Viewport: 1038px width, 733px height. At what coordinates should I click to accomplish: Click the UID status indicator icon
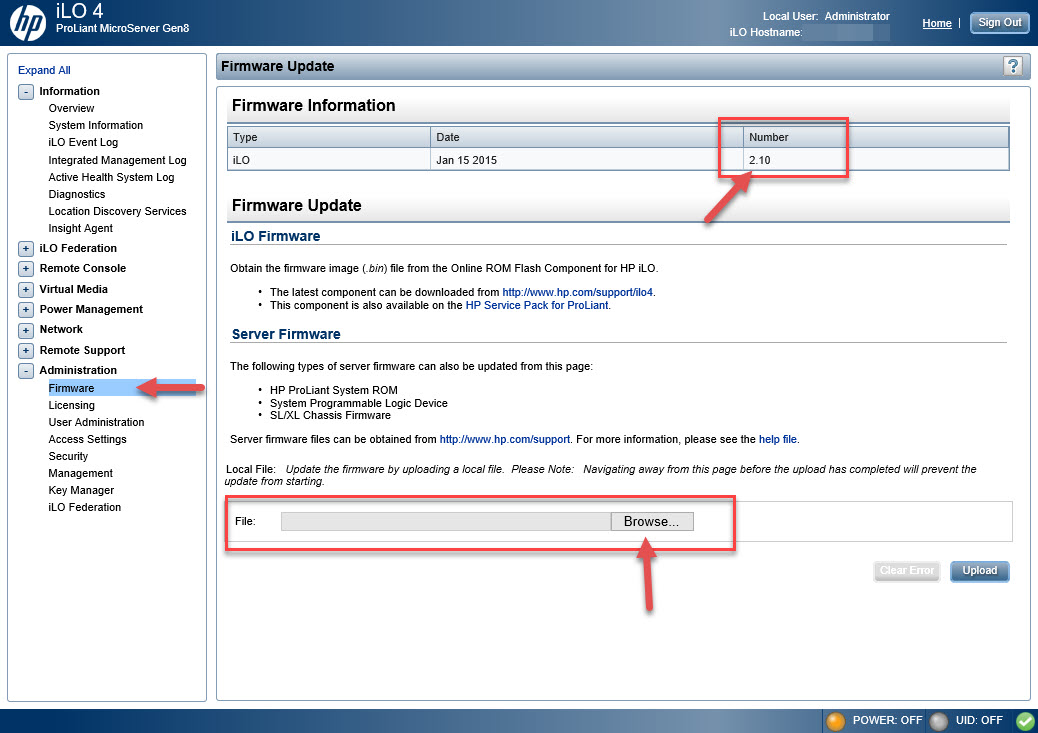(939, 720)
